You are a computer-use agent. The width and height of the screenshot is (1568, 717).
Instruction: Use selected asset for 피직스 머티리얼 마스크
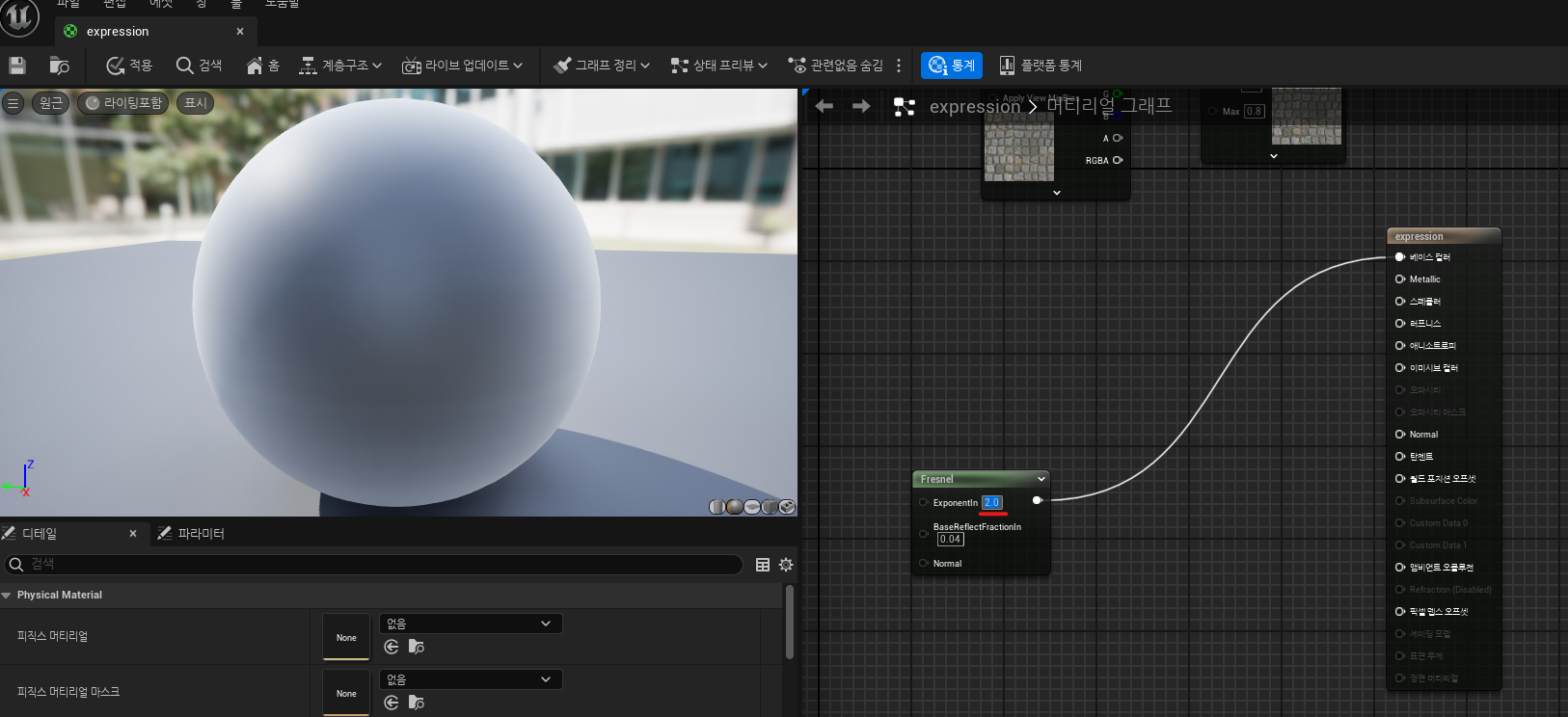(x=392, y=703)
